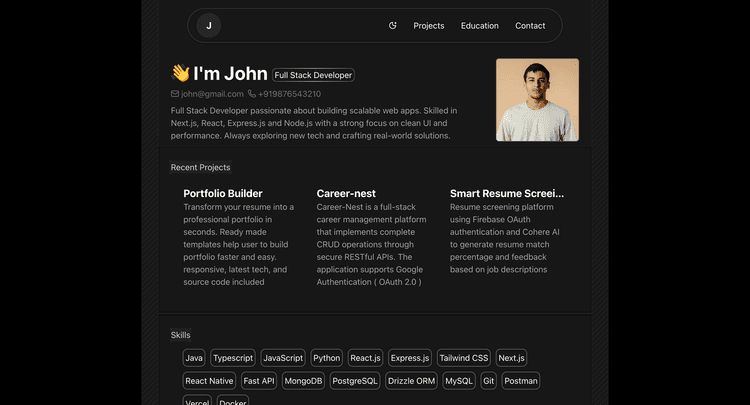750x405 pixels.
Task: Click the Postman skill badge
Action: (521, 381)
